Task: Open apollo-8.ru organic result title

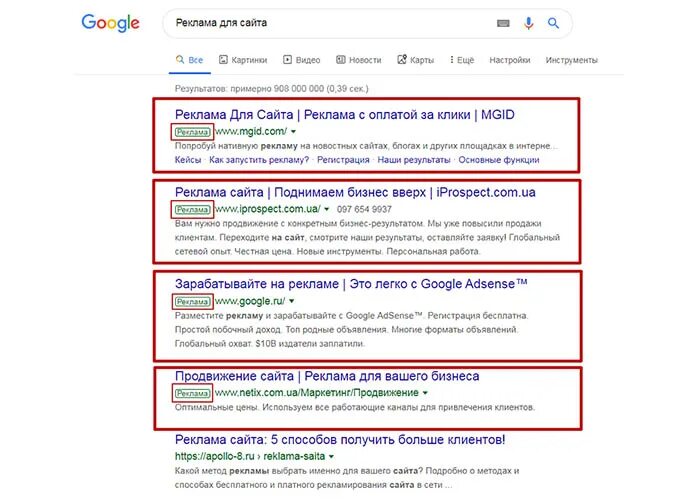Action: tap(340, 440)
